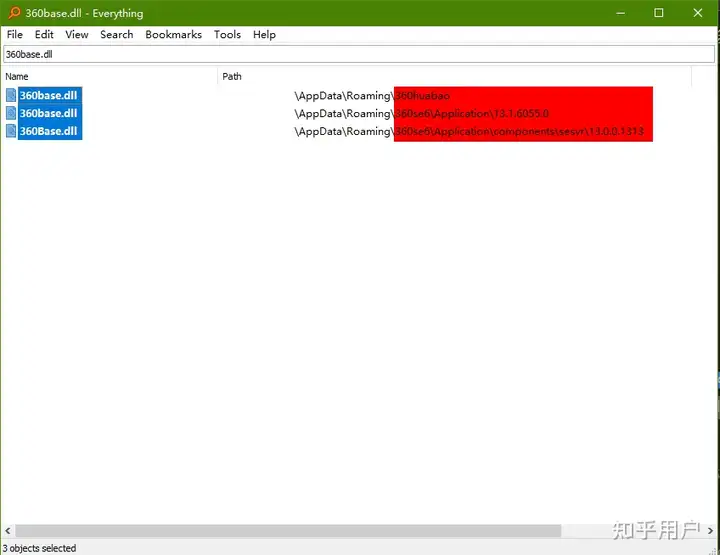Screen dimensions: 720x555
Task: Open the Help menu
Action: click(264, 34)
